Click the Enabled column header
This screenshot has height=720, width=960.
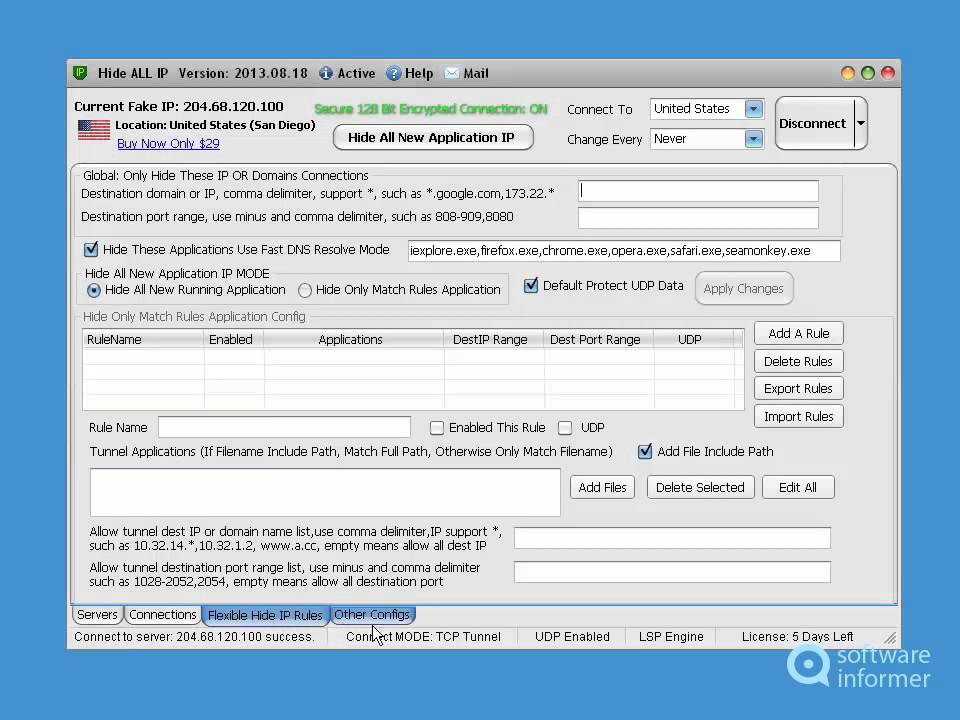pos(233,339)
